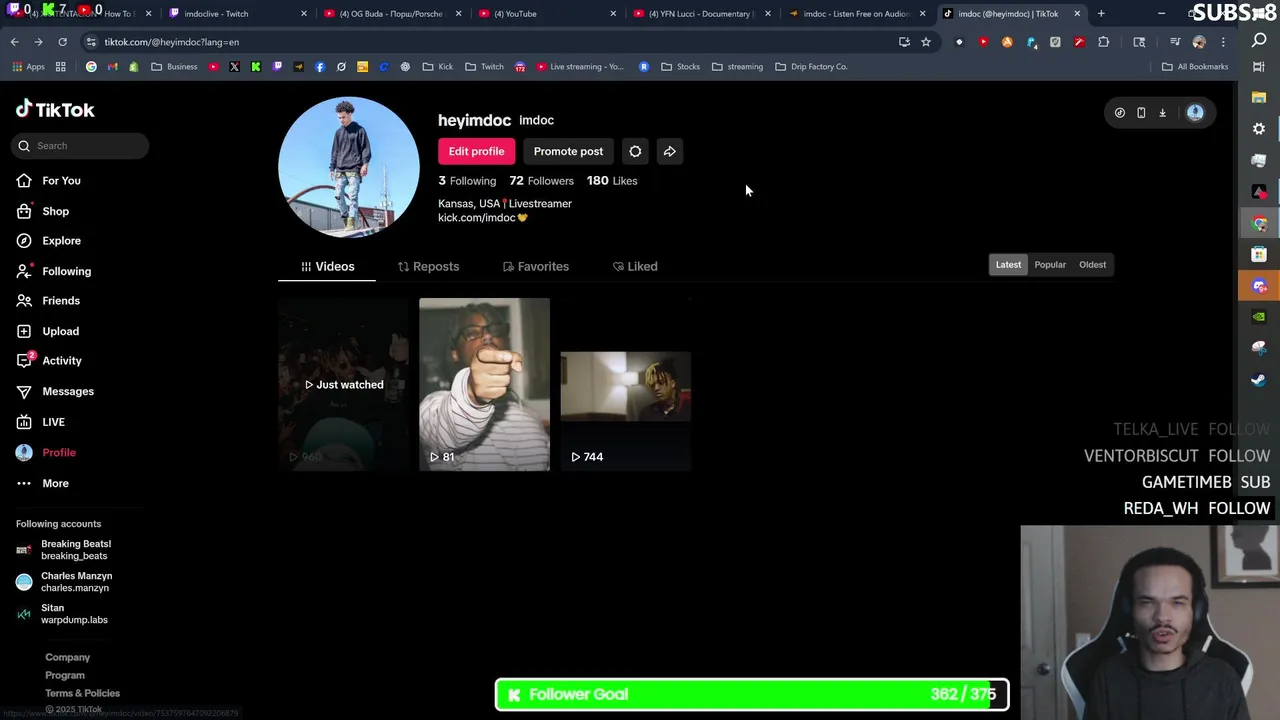Viewport: 1280px width, 720px height.
Task: Open the video with 81 views
Action: click(484, 384)
